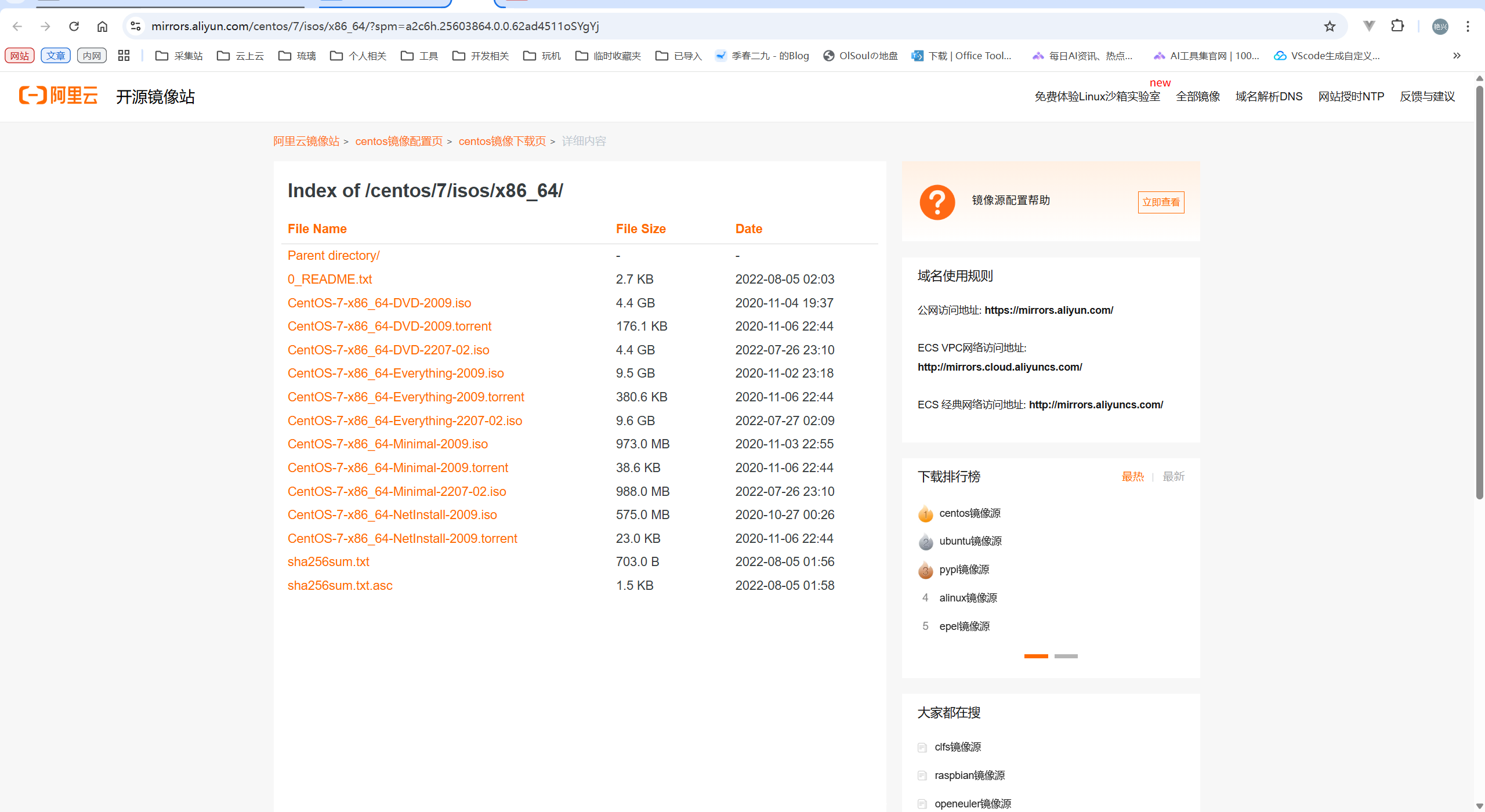Click the 立即查看 button
Image resolution: width=1485 pixels, height=812 pixels.
pyautogui.click(x=1161, y=202)
